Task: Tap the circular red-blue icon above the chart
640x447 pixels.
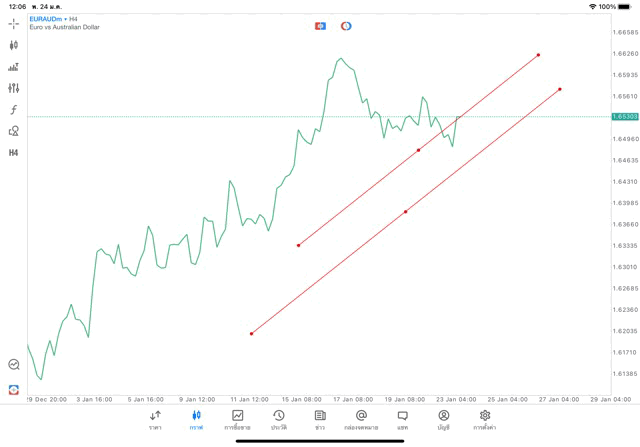Action: 346,26
